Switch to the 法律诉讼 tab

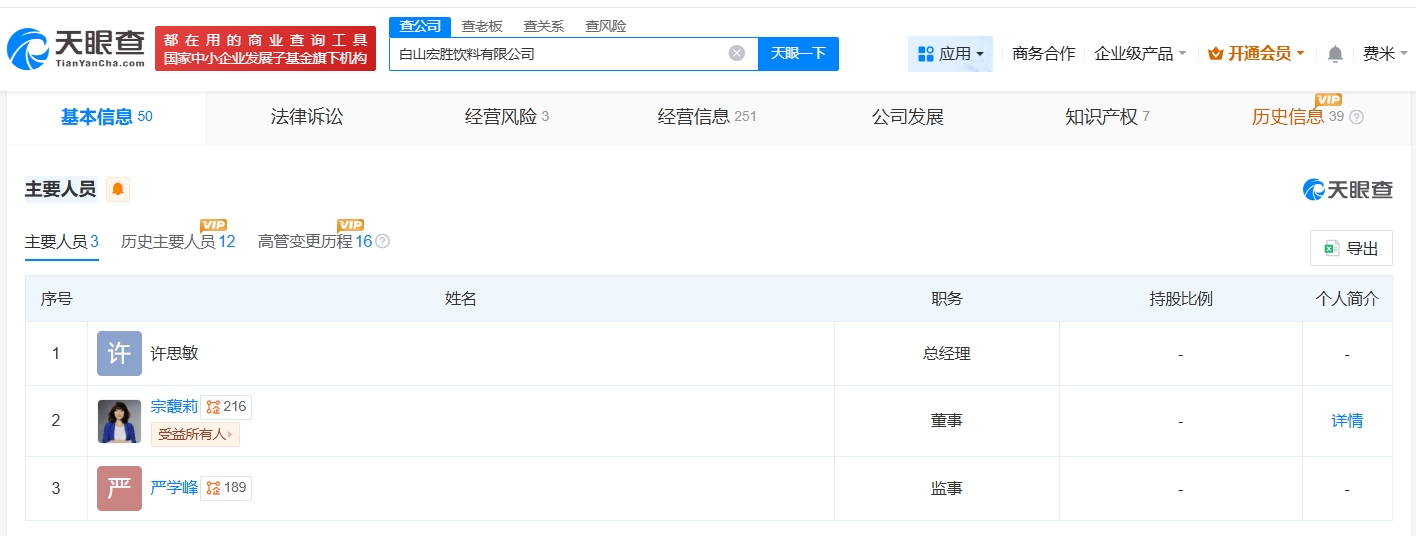(307, 117)
